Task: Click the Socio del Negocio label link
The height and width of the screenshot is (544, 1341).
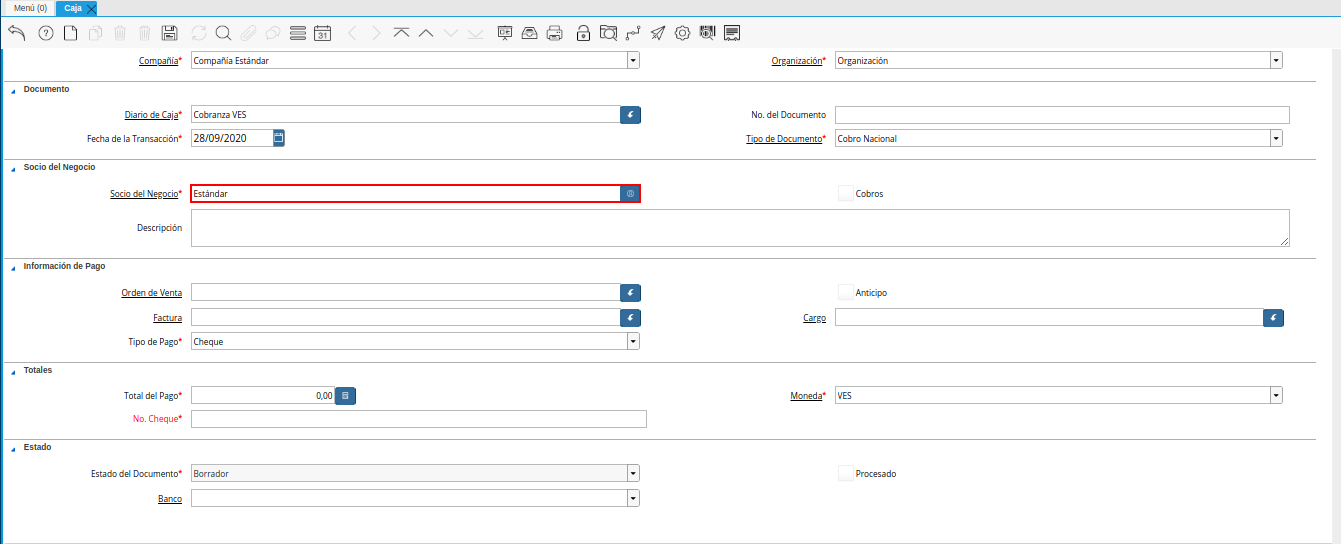Action: click(145, 193)
